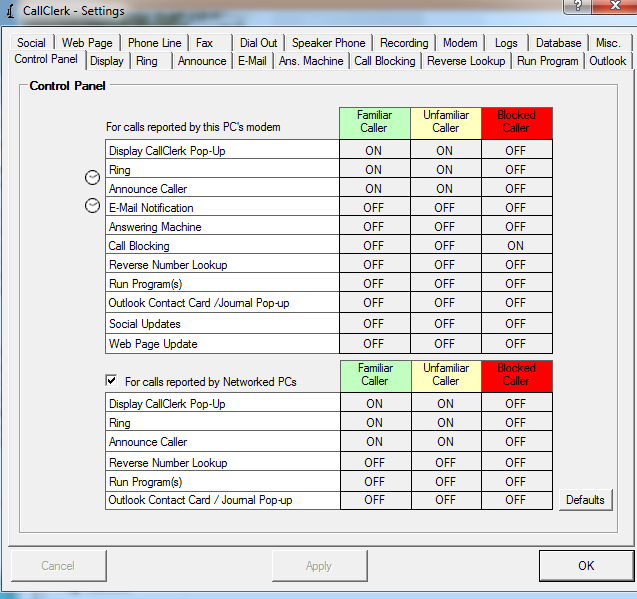
Task: Select the Logs tab
Action: (x=506, y=43)
